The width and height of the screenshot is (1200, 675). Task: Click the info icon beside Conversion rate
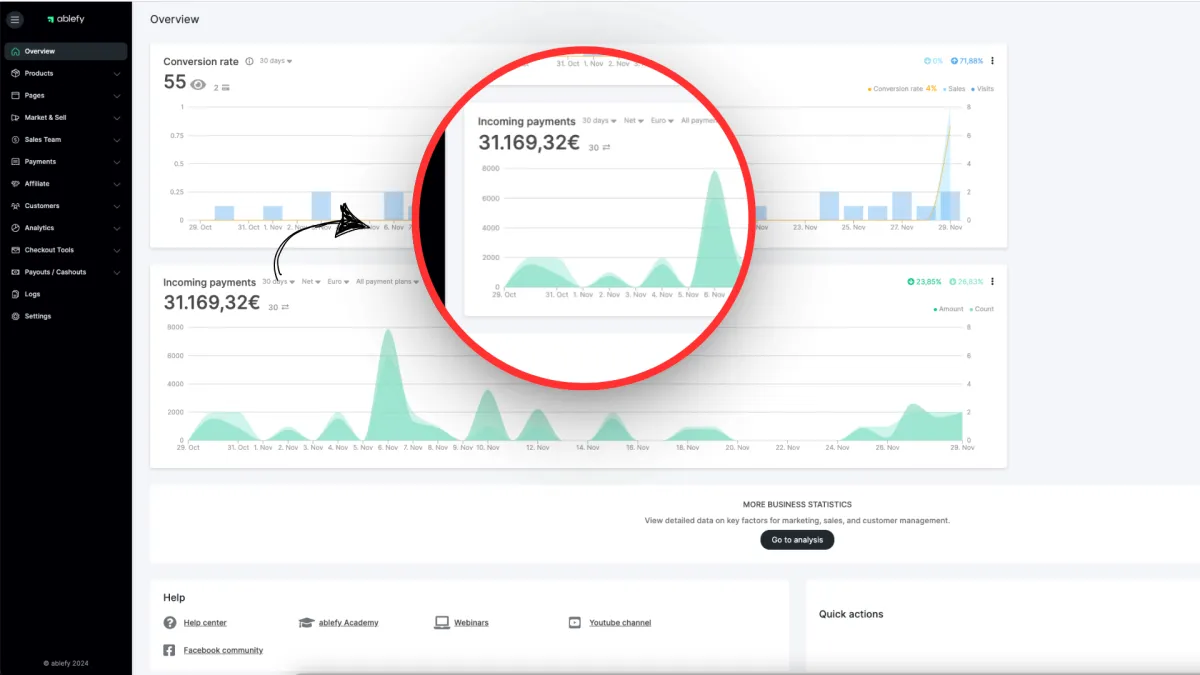(x=249, y=61)
